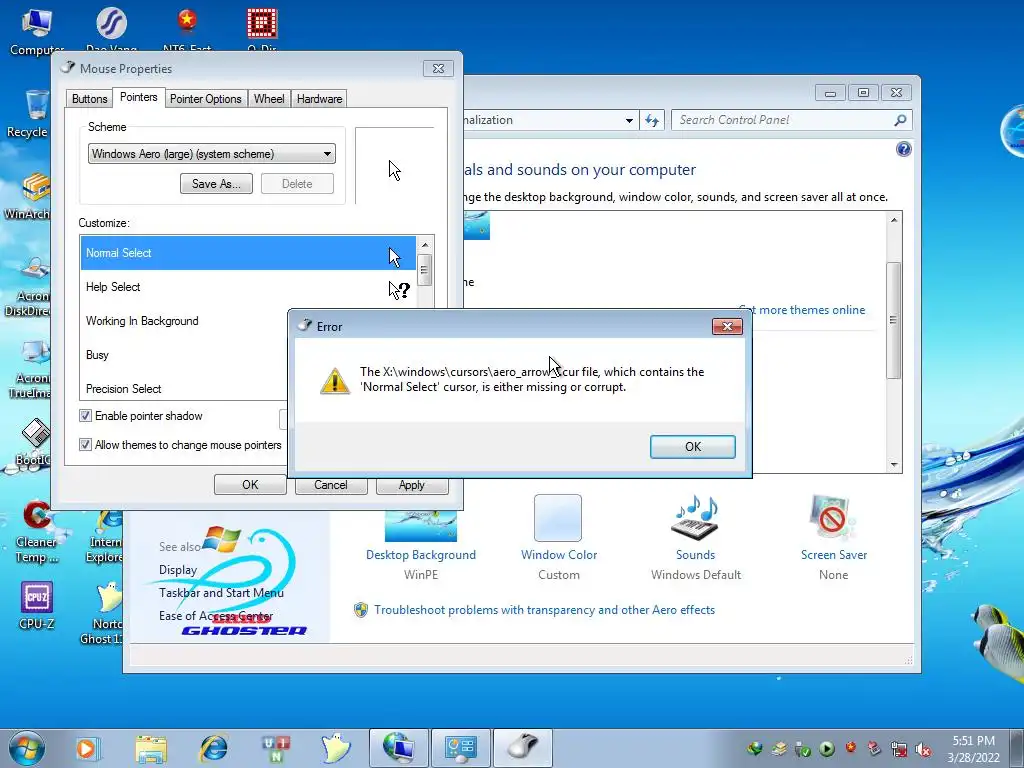Image resolution: width=1024 pixels, height=768 pixels.
Task: Select Normal Select in Customize list
Action: (248, 253)
